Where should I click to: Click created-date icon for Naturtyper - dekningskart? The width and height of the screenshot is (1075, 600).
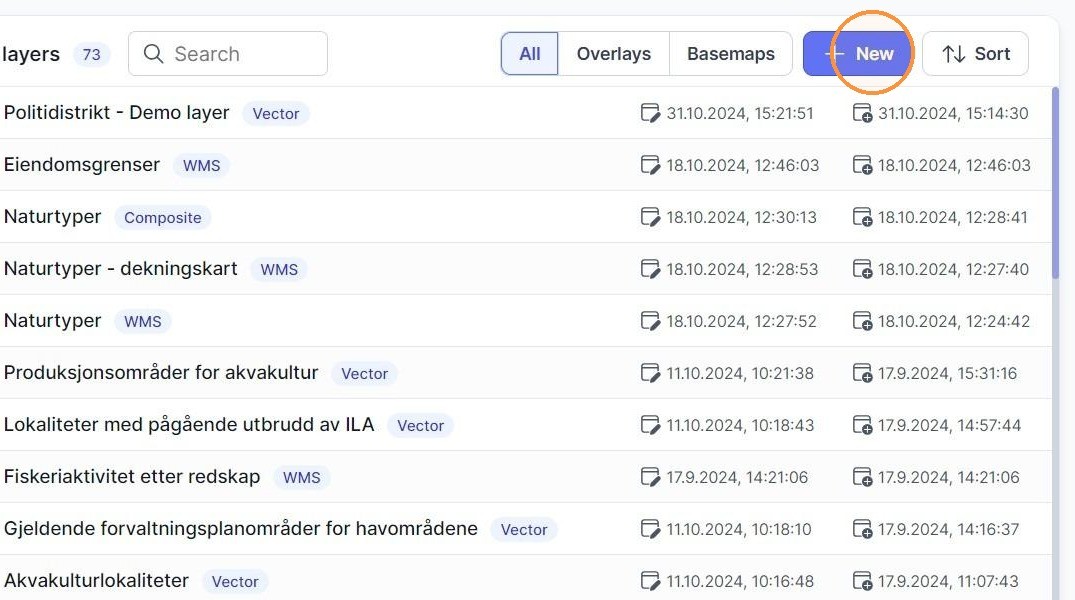pos(862,269)
